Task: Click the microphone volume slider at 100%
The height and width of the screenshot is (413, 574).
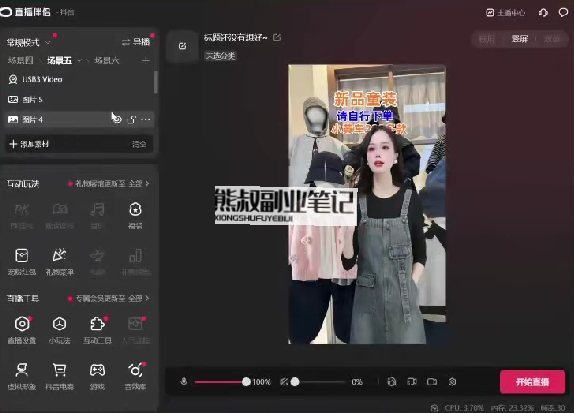Action: [220, 382]
